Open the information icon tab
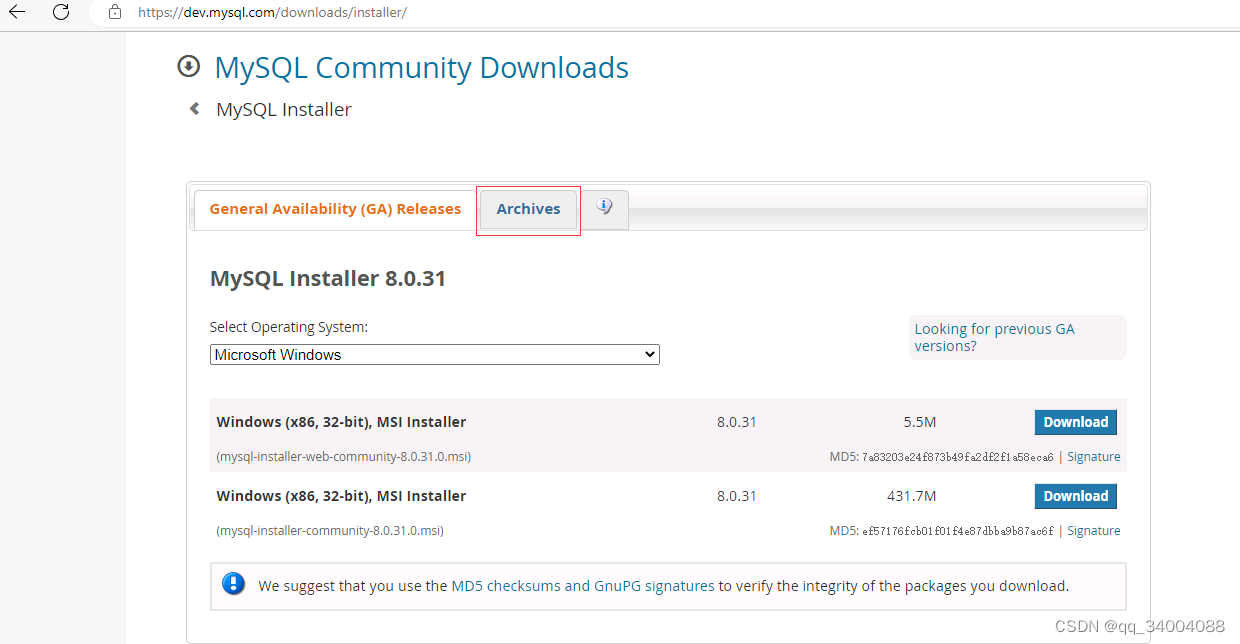The width and height of the screenshot is (1240, 644). (x=604, y=208)
